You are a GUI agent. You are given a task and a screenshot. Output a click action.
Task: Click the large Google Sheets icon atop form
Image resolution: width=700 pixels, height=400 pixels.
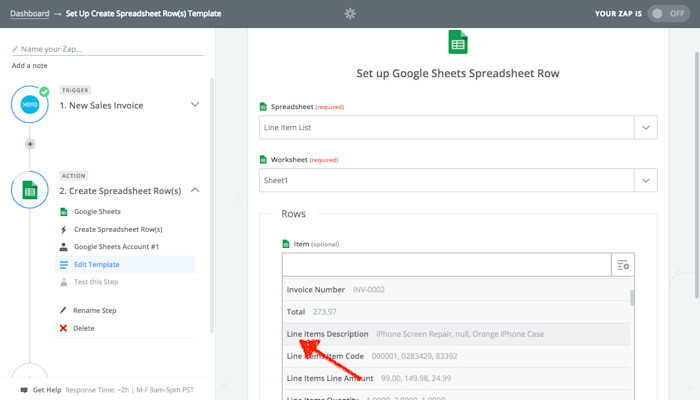click(458, 42)
